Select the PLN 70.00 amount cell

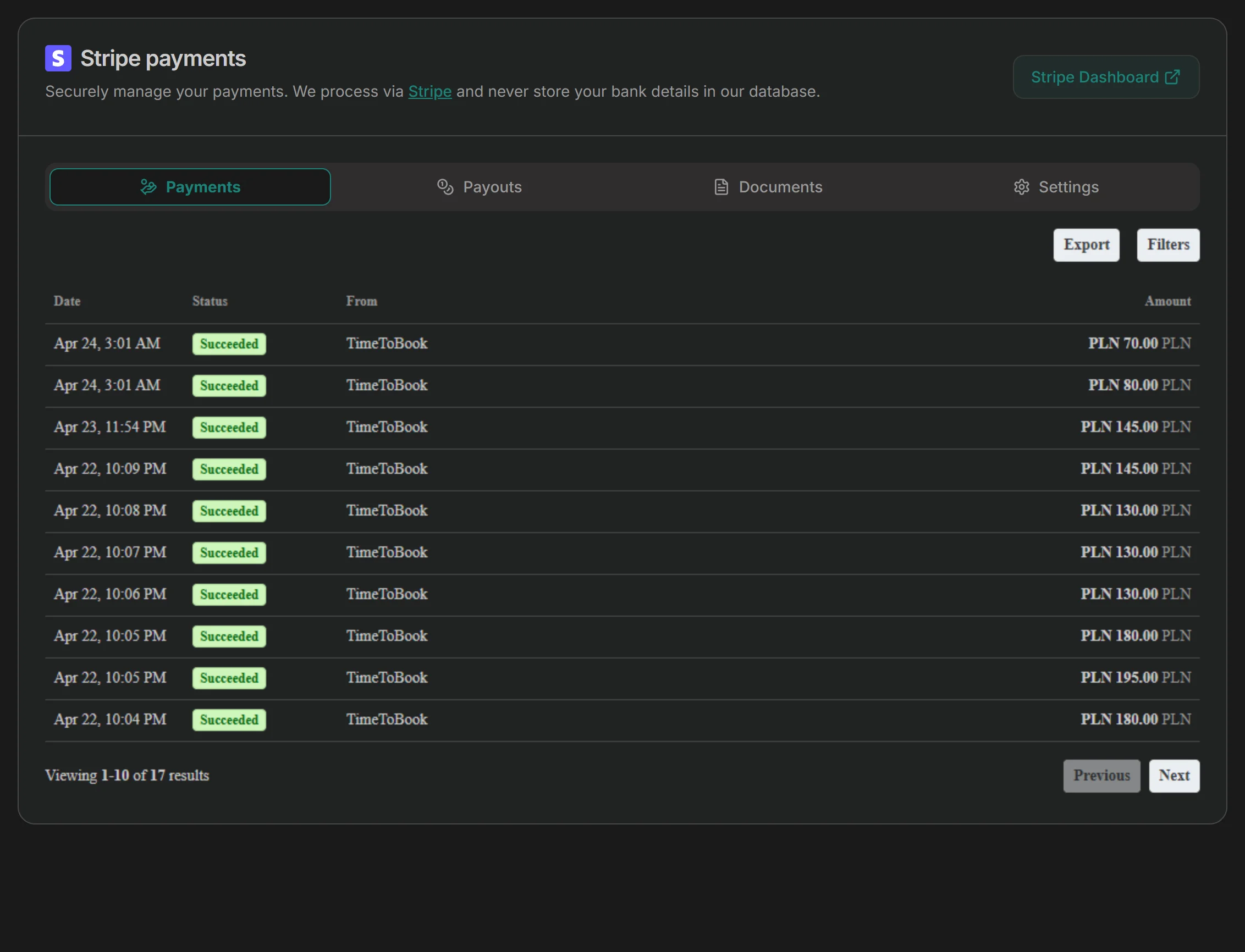pyautogui.click(x=1139, y=344)
